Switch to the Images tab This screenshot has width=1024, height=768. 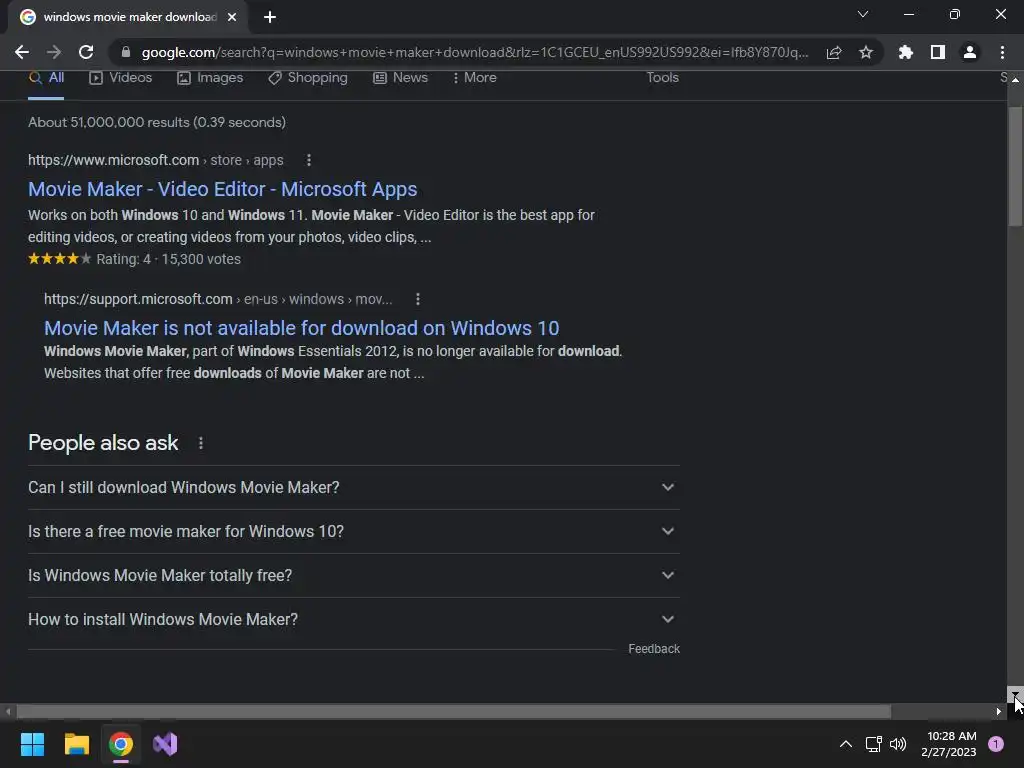click(210, 78)
